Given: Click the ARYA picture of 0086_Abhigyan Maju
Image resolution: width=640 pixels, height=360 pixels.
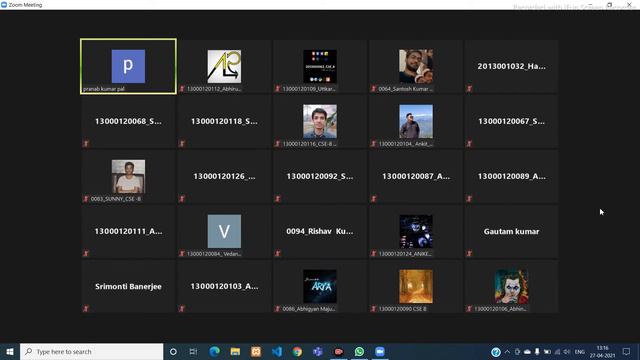Looking at the screenshot, I should tap(320, 287).
